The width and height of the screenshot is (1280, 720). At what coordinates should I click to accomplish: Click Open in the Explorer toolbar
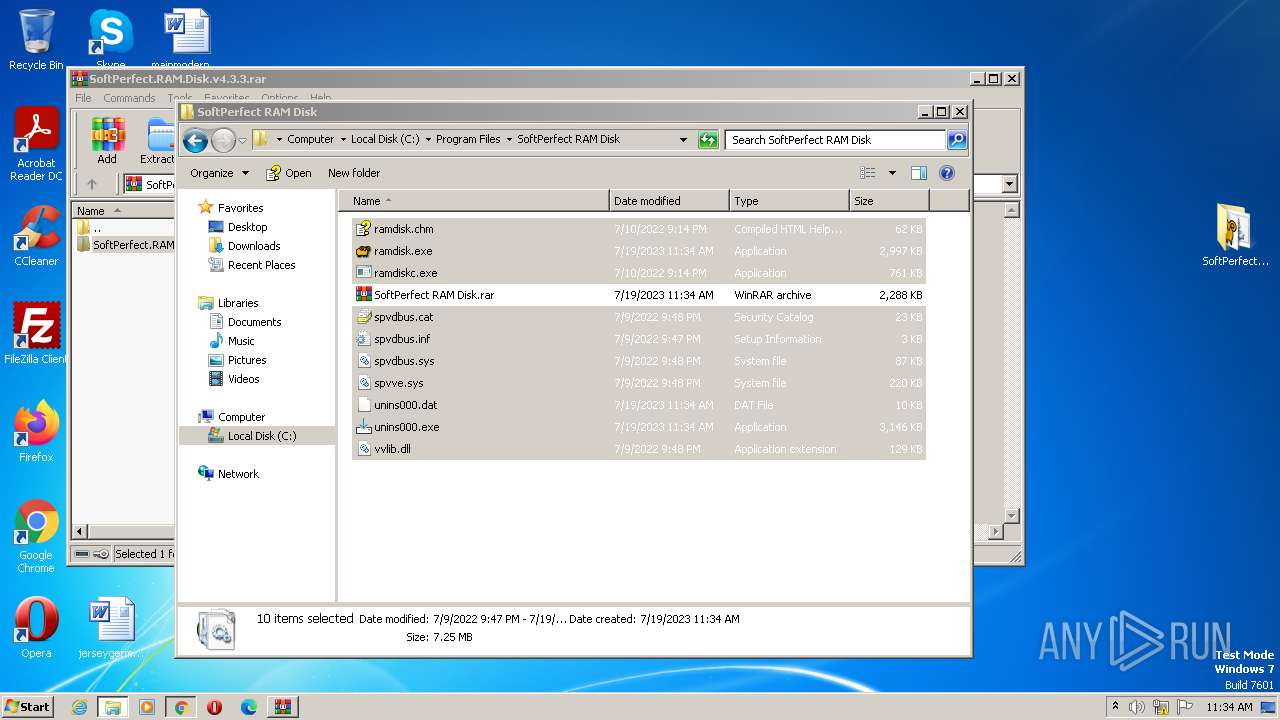pyautogui.click(x=289, y=173)
